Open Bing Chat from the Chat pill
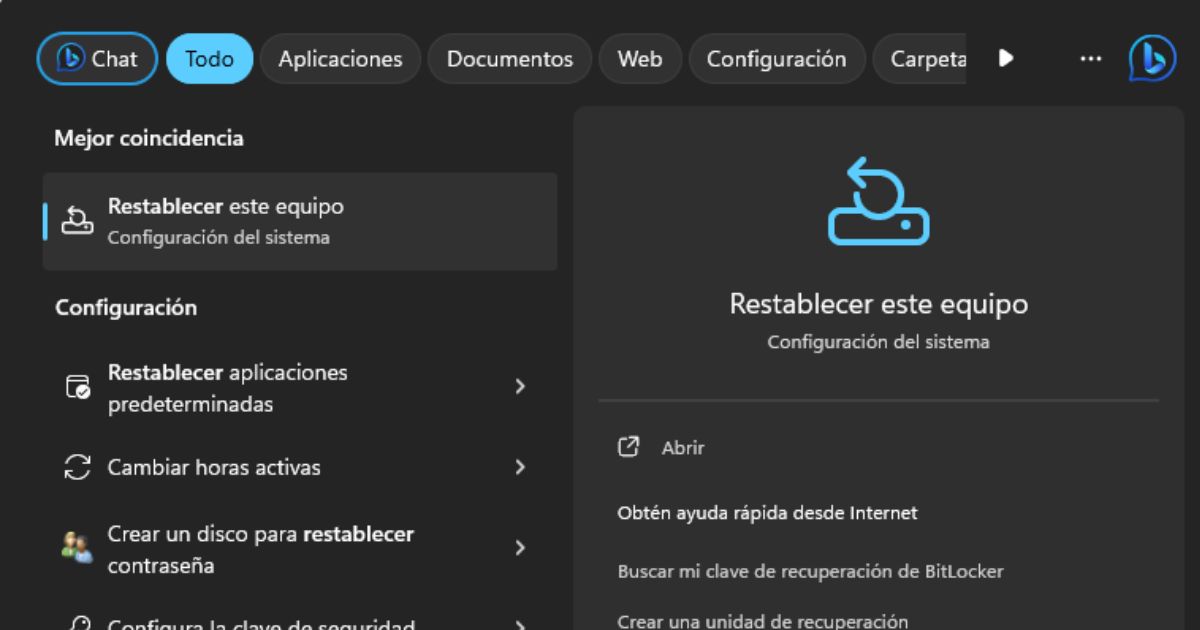This screenshot has height=630, width=1200. point(97,59)
